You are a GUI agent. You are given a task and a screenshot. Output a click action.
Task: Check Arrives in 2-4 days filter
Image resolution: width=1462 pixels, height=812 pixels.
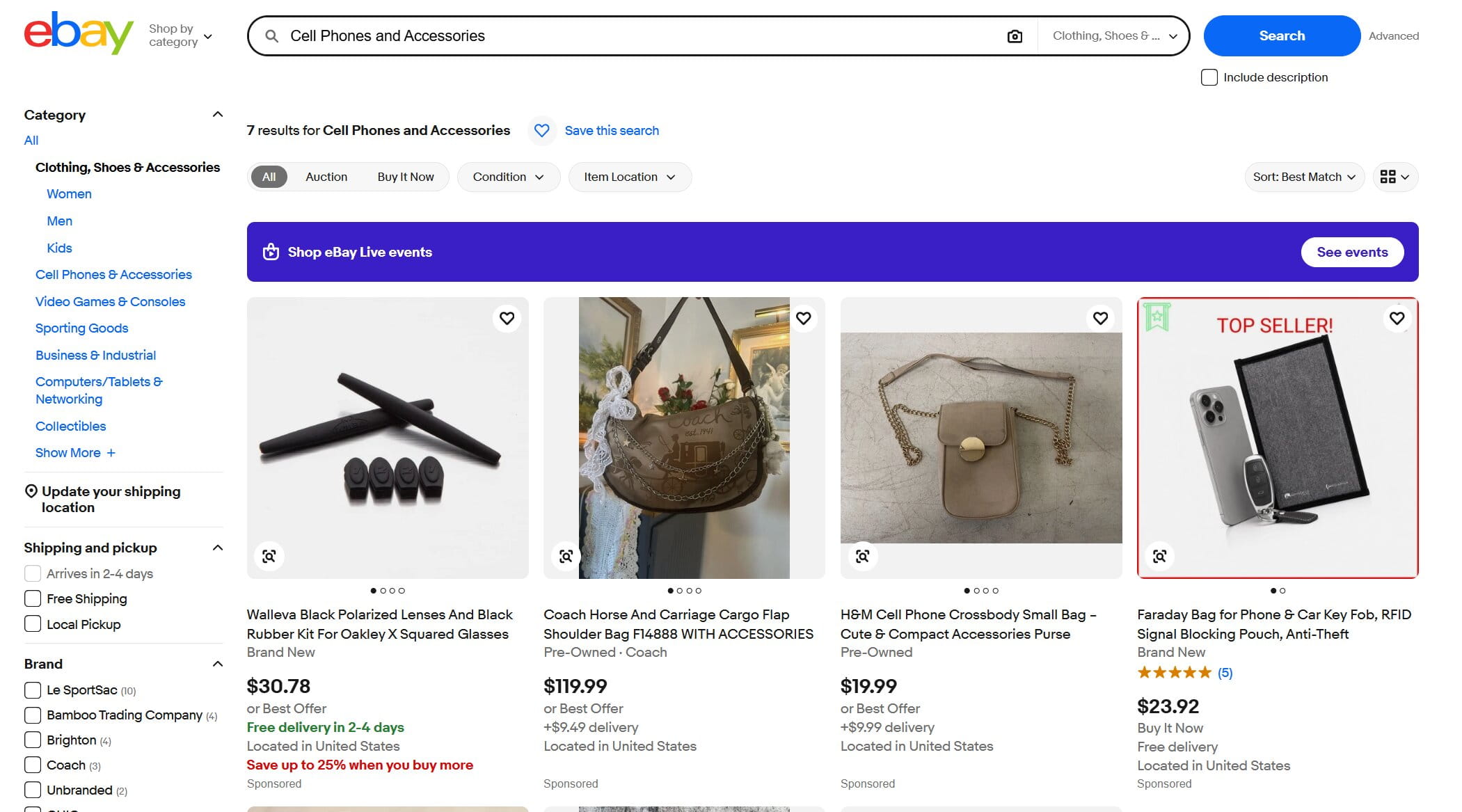point(33,573)
